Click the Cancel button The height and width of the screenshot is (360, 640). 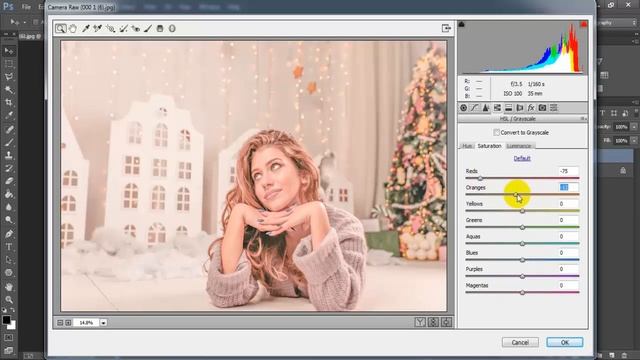tap(520, 342)
